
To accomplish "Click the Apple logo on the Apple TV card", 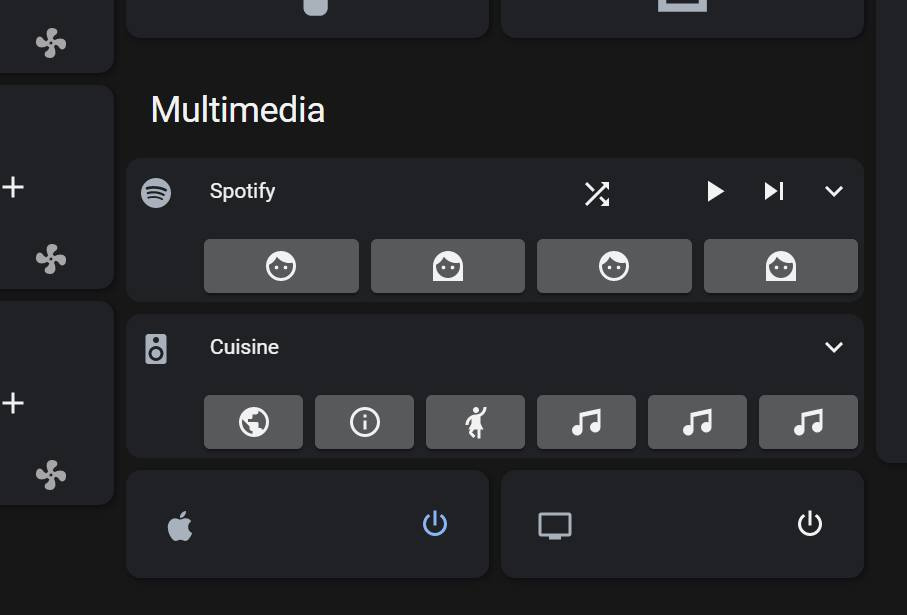I will [179, 524].
